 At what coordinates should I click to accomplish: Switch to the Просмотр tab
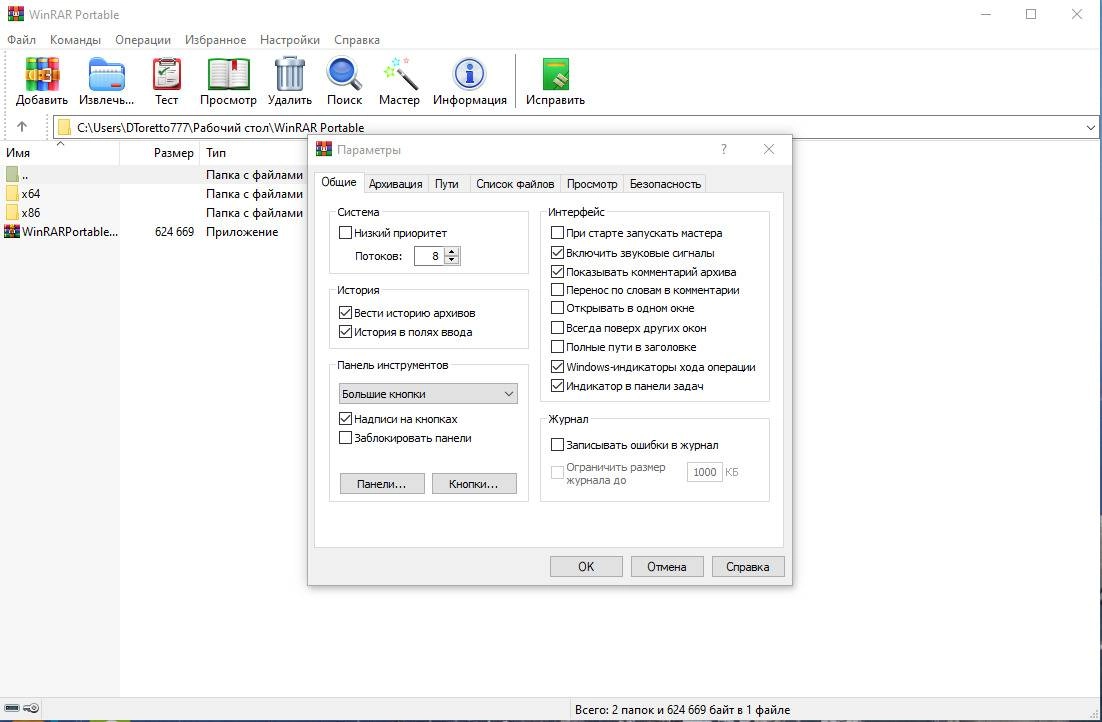(592, 183)
